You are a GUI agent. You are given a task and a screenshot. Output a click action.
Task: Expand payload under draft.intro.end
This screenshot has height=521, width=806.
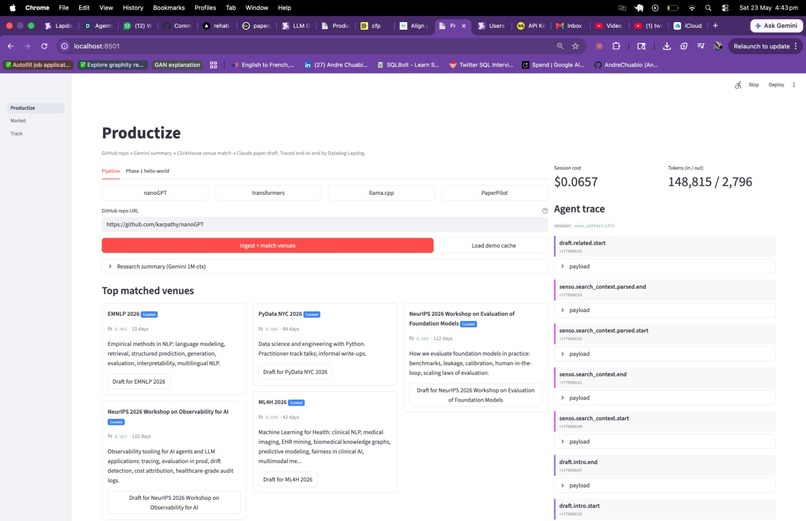click(665, 486)
